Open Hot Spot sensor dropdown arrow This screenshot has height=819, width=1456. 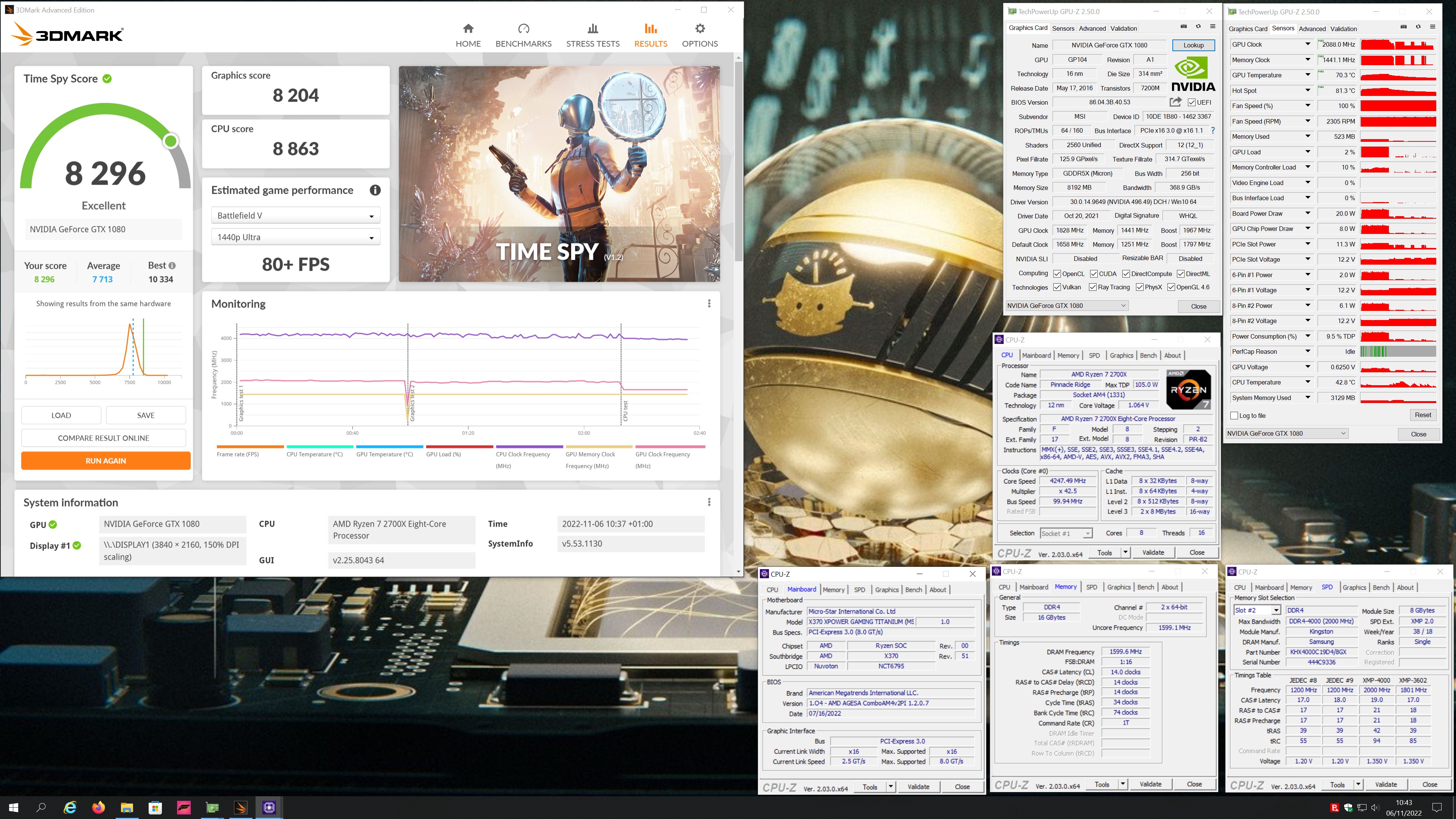[x=1307, y=91]
